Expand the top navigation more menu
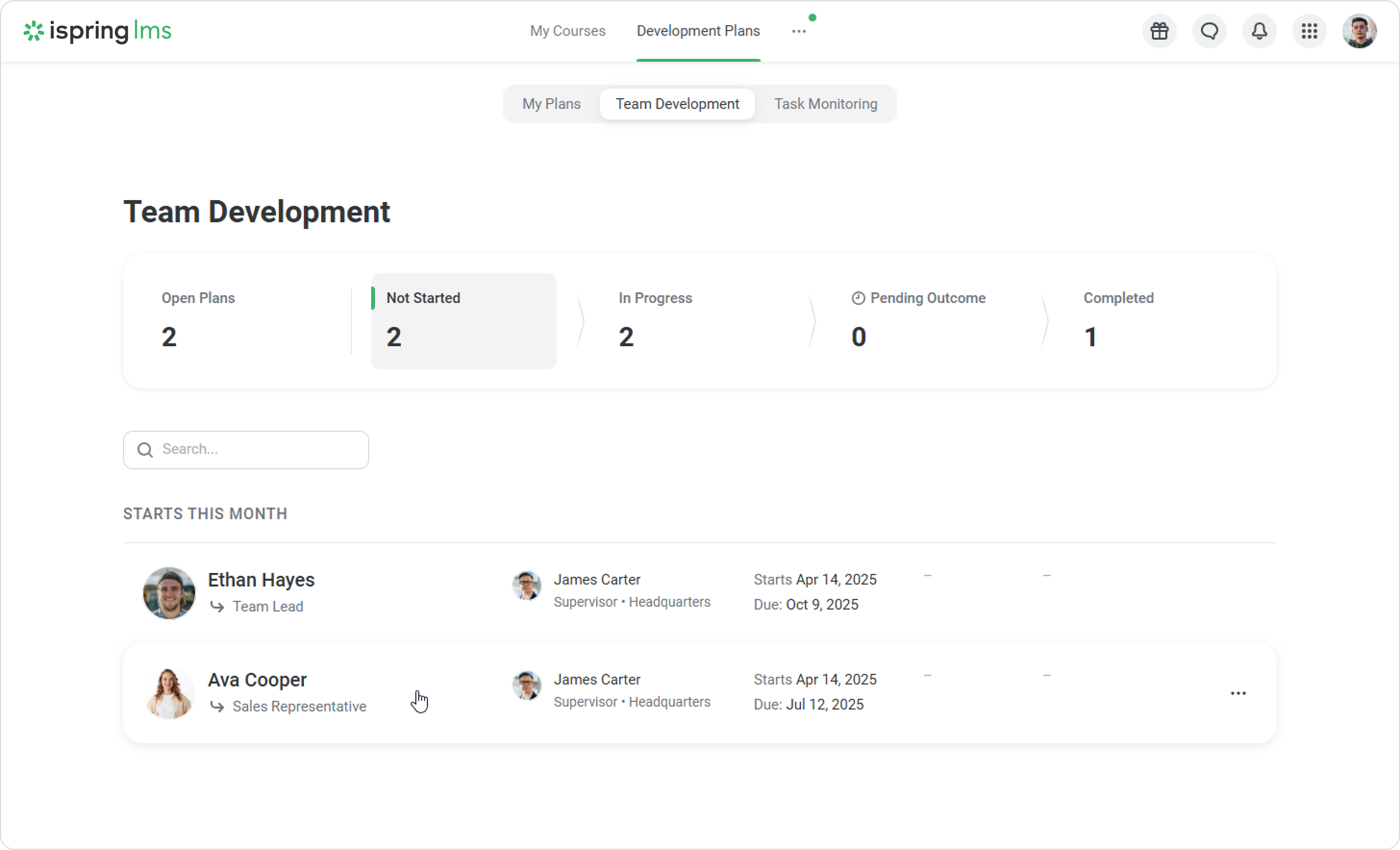Screen dimensions: 1400x850 click(798, 31)
